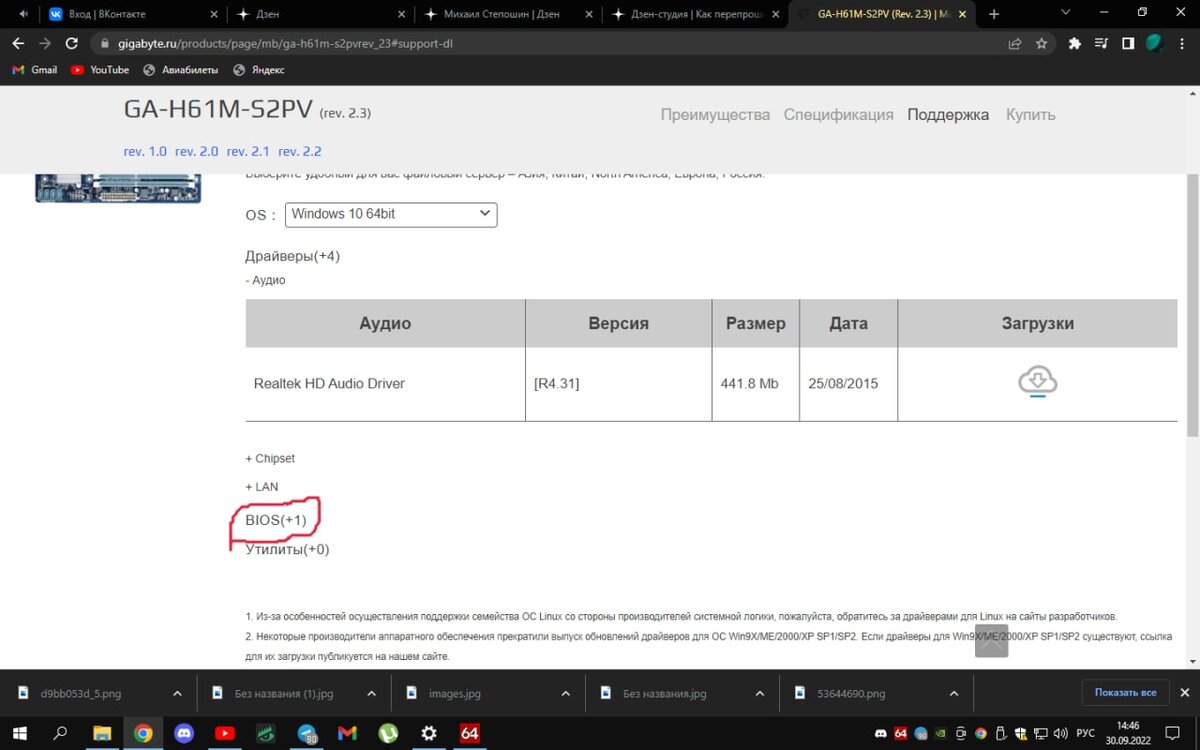Open Discord from the taskbar

click(184, 733)
